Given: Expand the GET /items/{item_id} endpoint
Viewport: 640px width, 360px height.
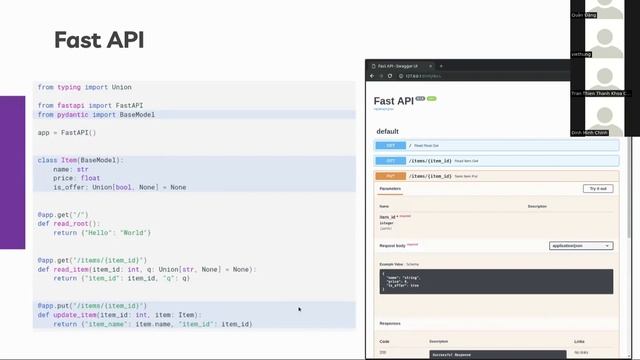Looking at the screenshot, I should click(x=496, y=161).
